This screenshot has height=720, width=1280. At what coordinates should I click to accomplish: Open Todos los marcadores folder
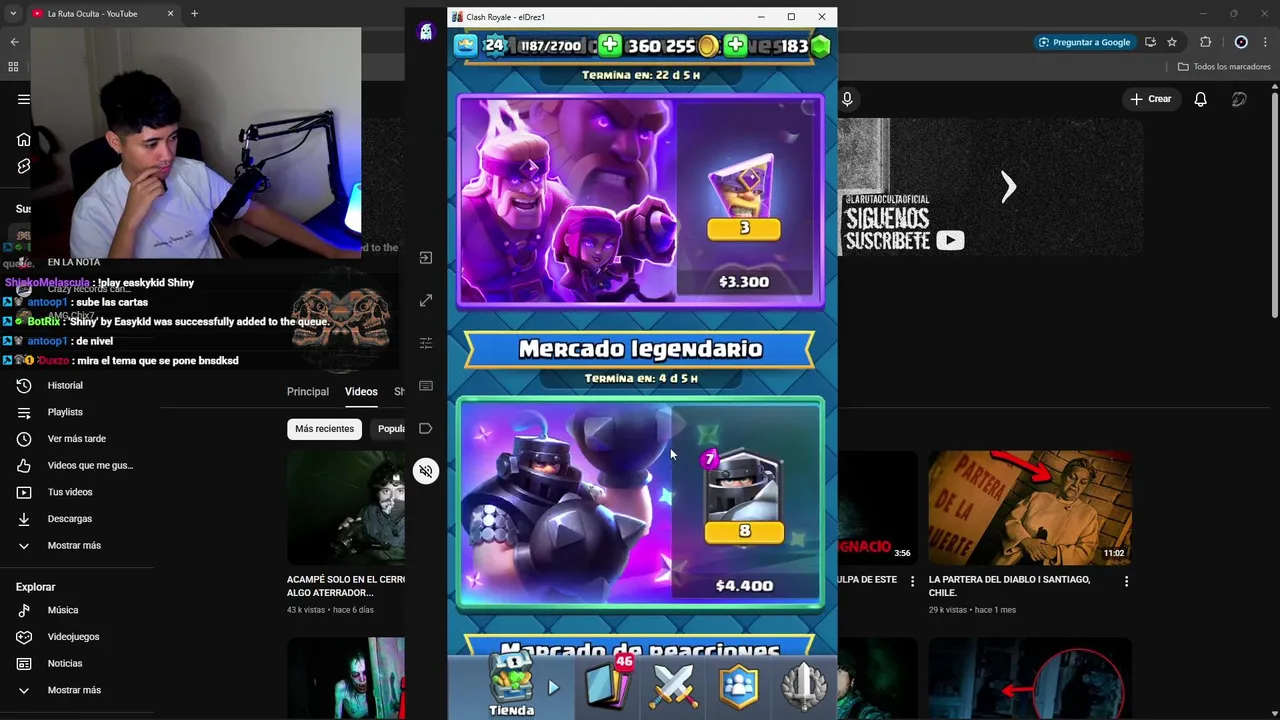(x=1224, y=67)
